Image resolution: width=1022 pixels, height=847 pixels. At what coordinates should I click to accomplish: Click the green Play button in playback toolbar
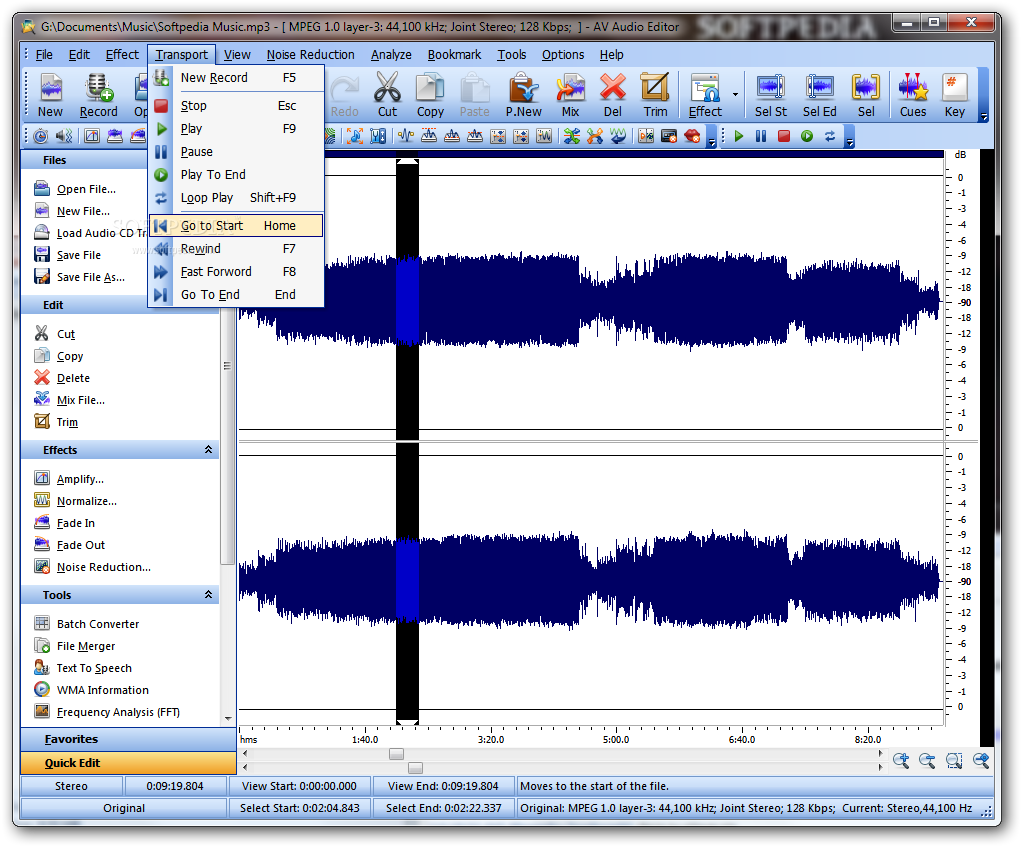click(x=738, y=136)
